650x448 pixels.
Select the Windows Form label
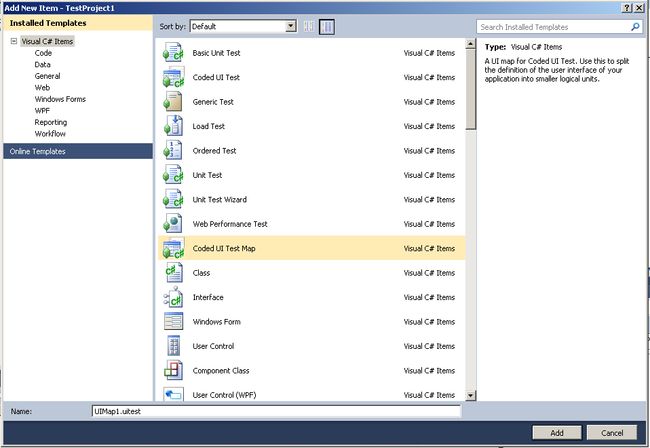pyautogui.click(x=216, y=322)
